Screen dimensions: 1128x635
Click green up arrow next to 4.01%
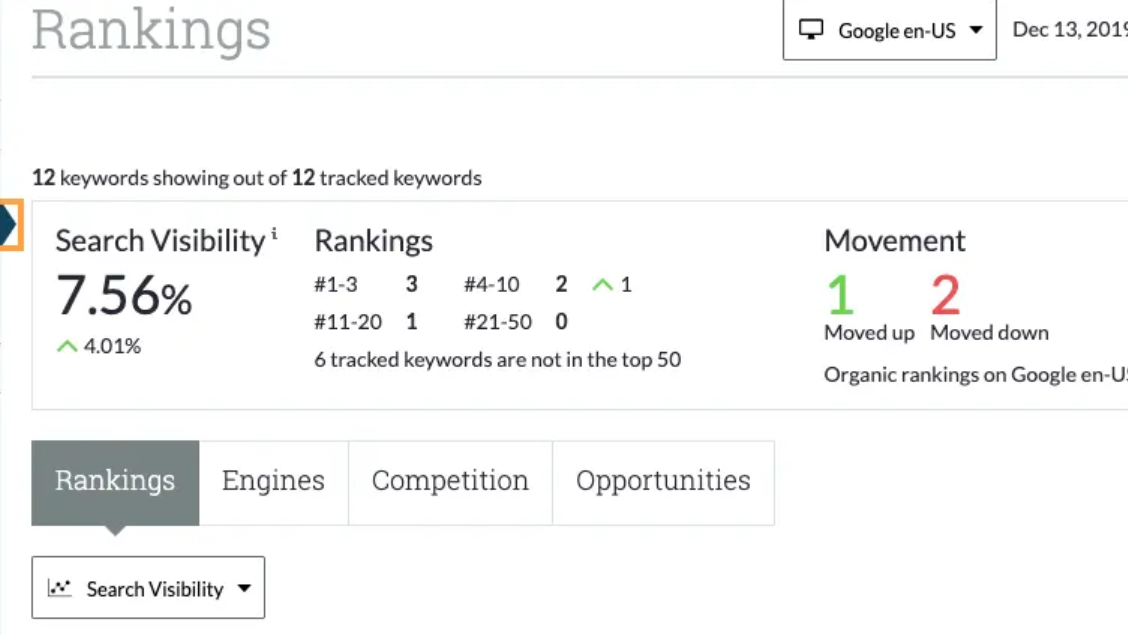point(67,347)
